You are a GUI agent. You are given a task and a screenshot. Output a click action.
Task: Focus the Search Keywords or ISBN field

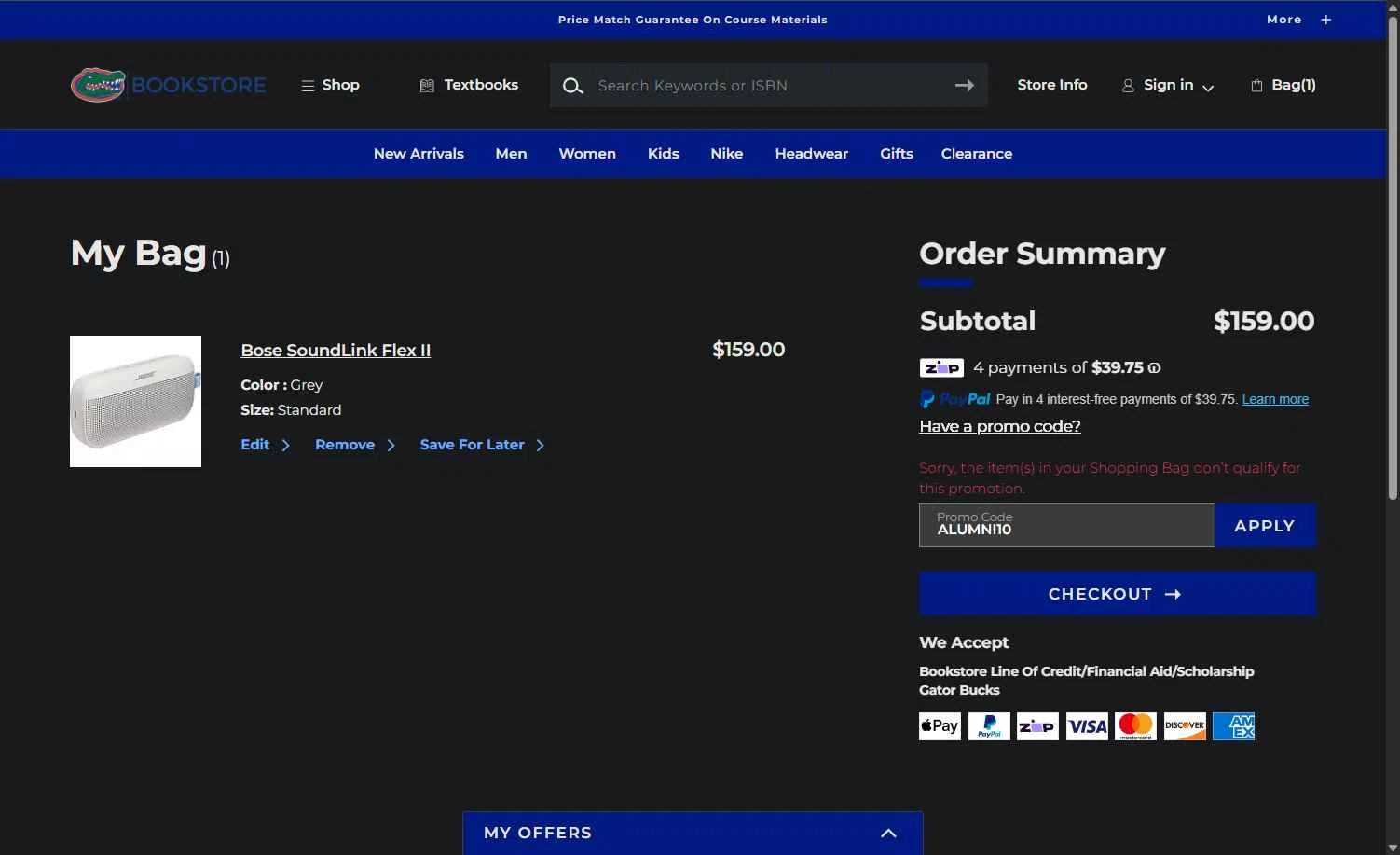pyautogui.click(x=769, y=86)
